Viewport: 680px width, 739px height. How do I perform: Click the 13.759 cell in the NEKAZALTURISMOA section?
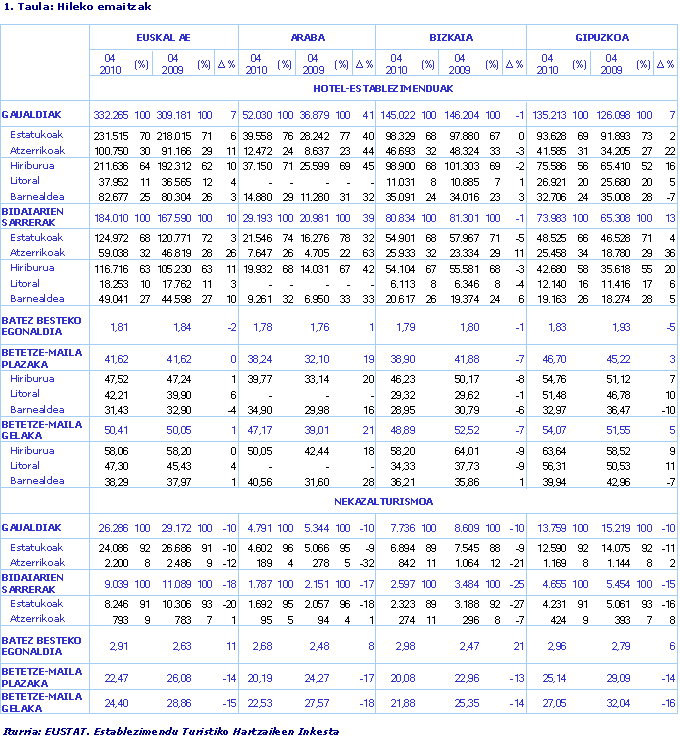pyautogui.click(x=552, y=527)
